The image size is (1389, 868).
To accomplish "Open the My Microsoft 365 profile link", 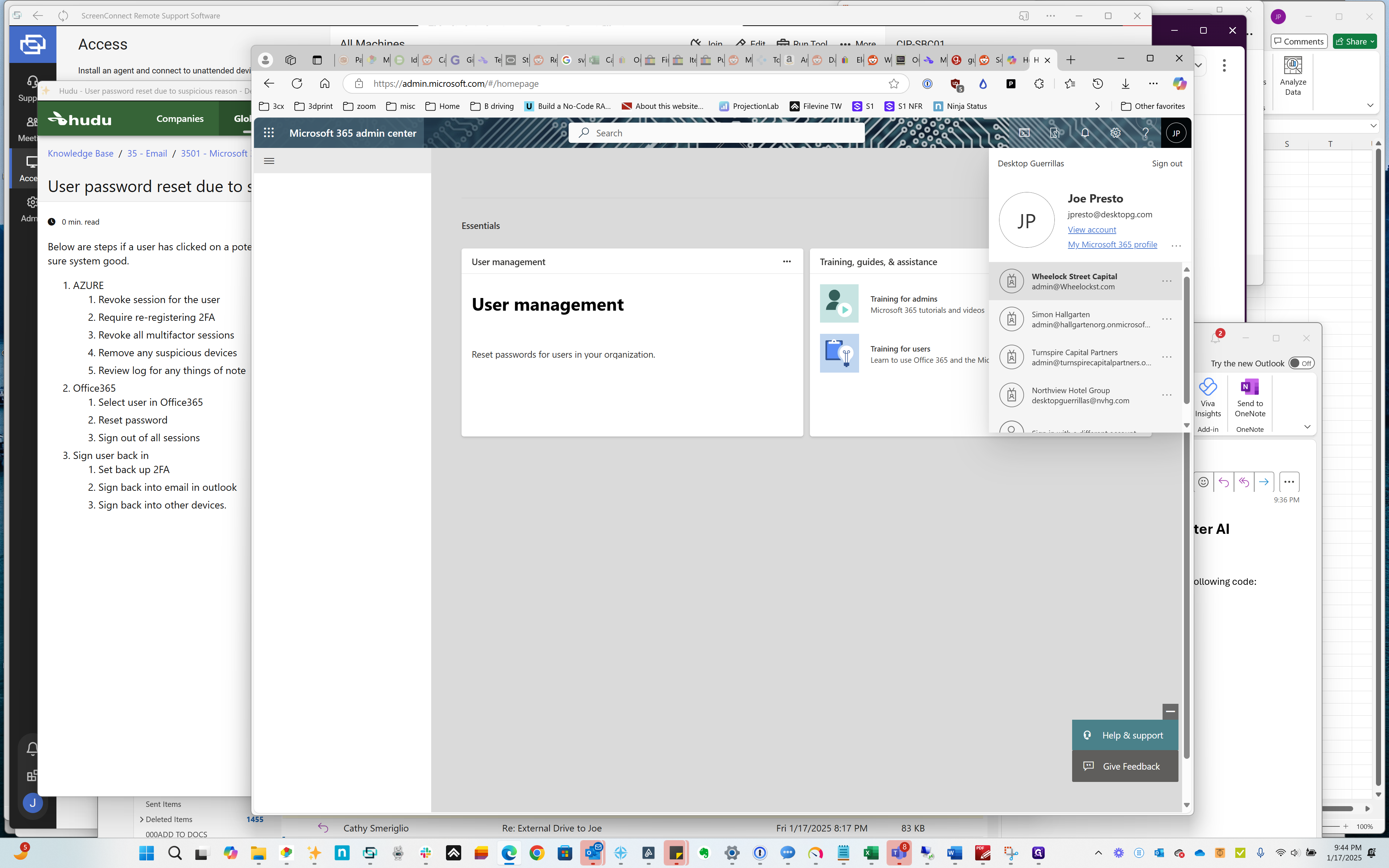I will [1112, 244].
